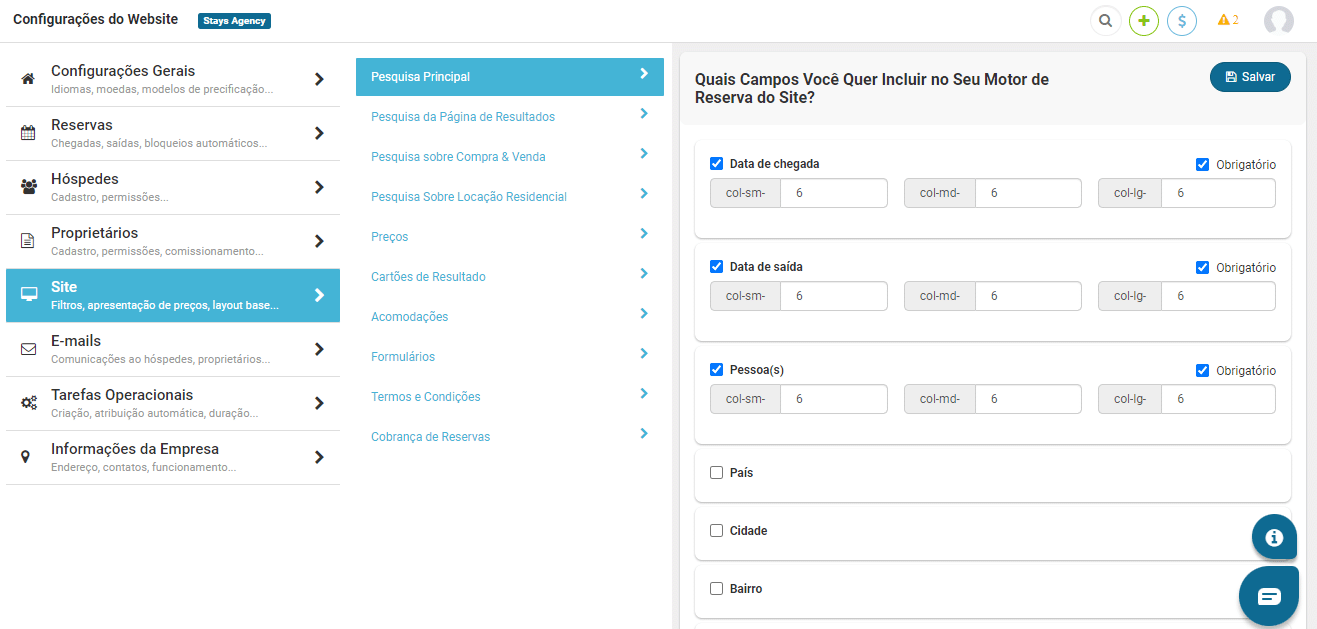Click the document icon beside Proprietários
The image size is (1317, 629).
pos(28,241)
